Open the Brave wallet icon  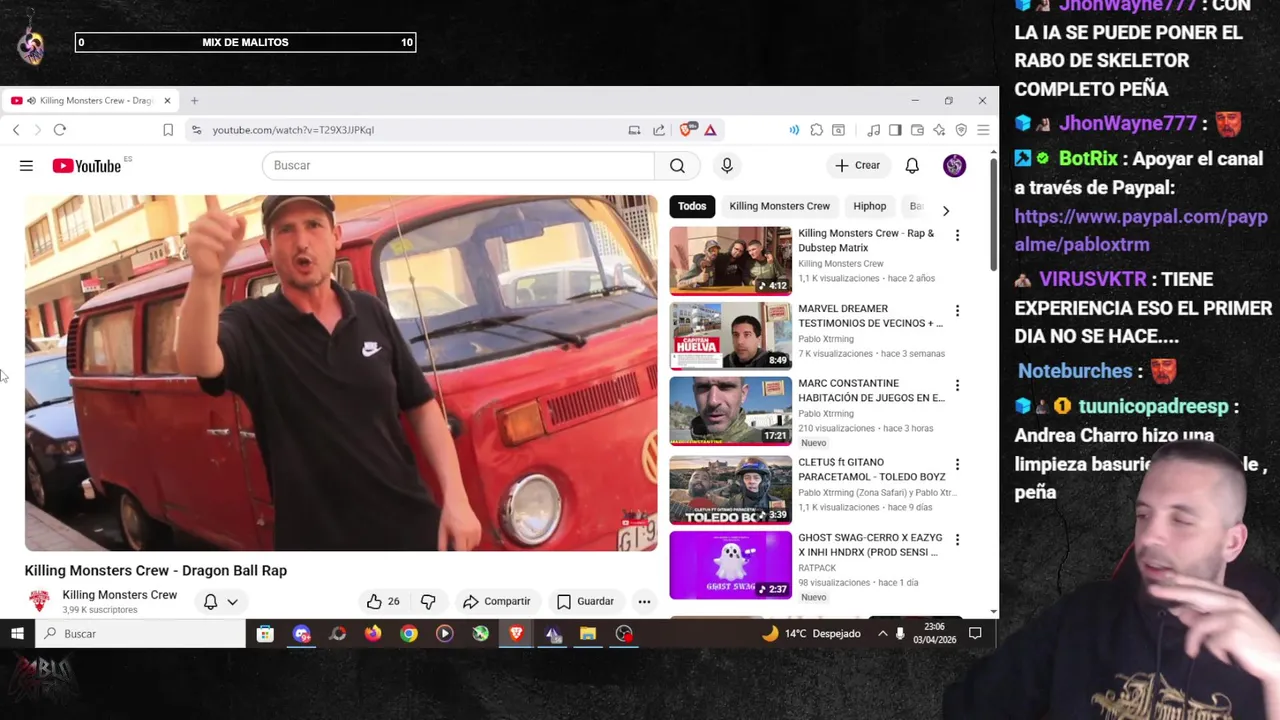point(916,130)
